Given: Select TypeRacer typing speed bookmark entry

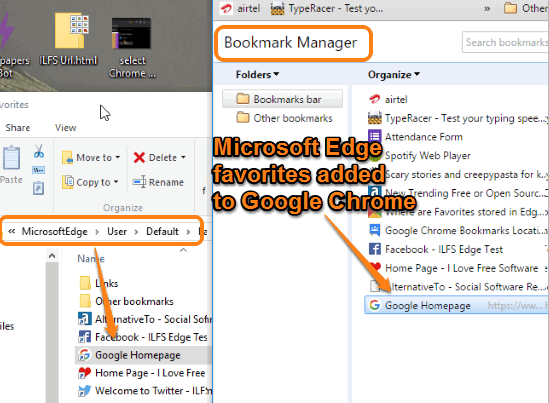Looking at the screenshot, I should (x=457, y=118).
